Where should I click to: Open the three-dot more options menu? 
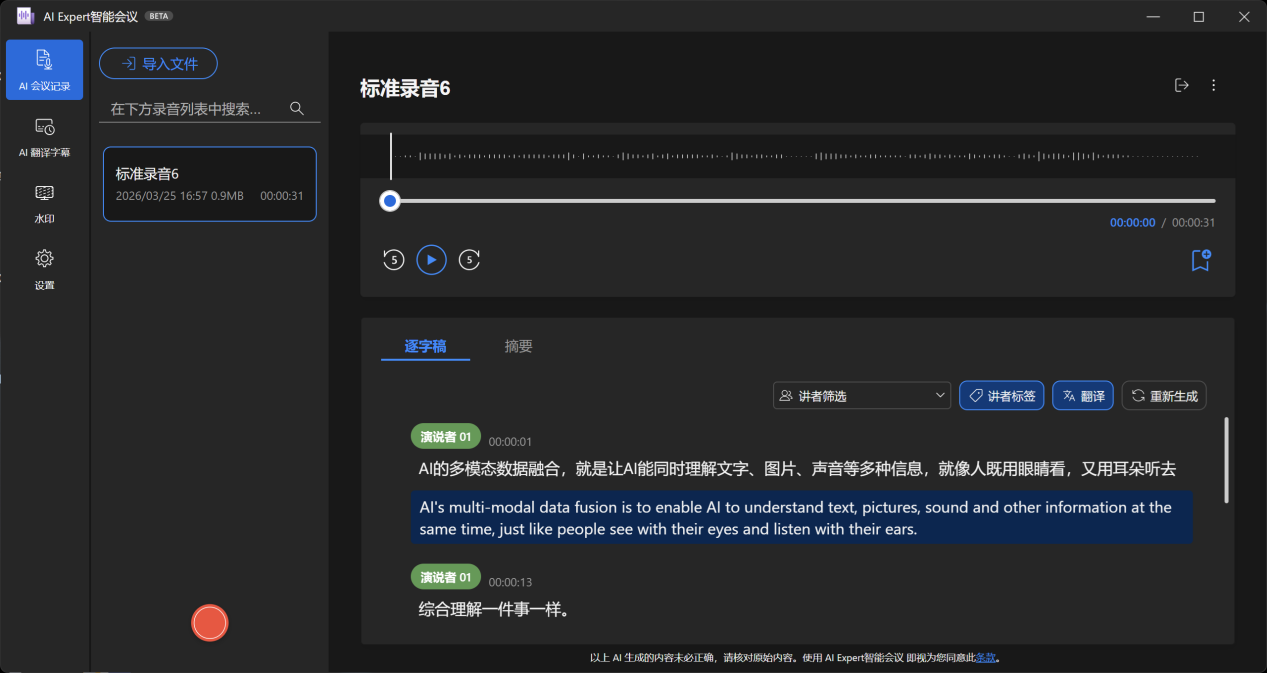(1214, 86)
